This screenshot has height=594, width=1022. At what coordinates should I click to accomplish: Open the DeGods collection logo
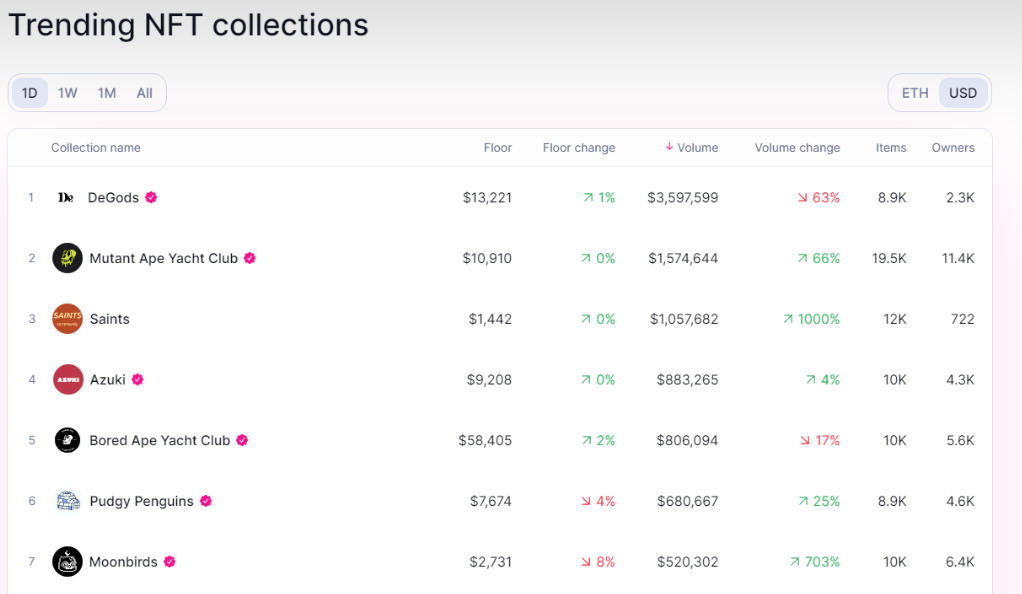pos(66,198)
